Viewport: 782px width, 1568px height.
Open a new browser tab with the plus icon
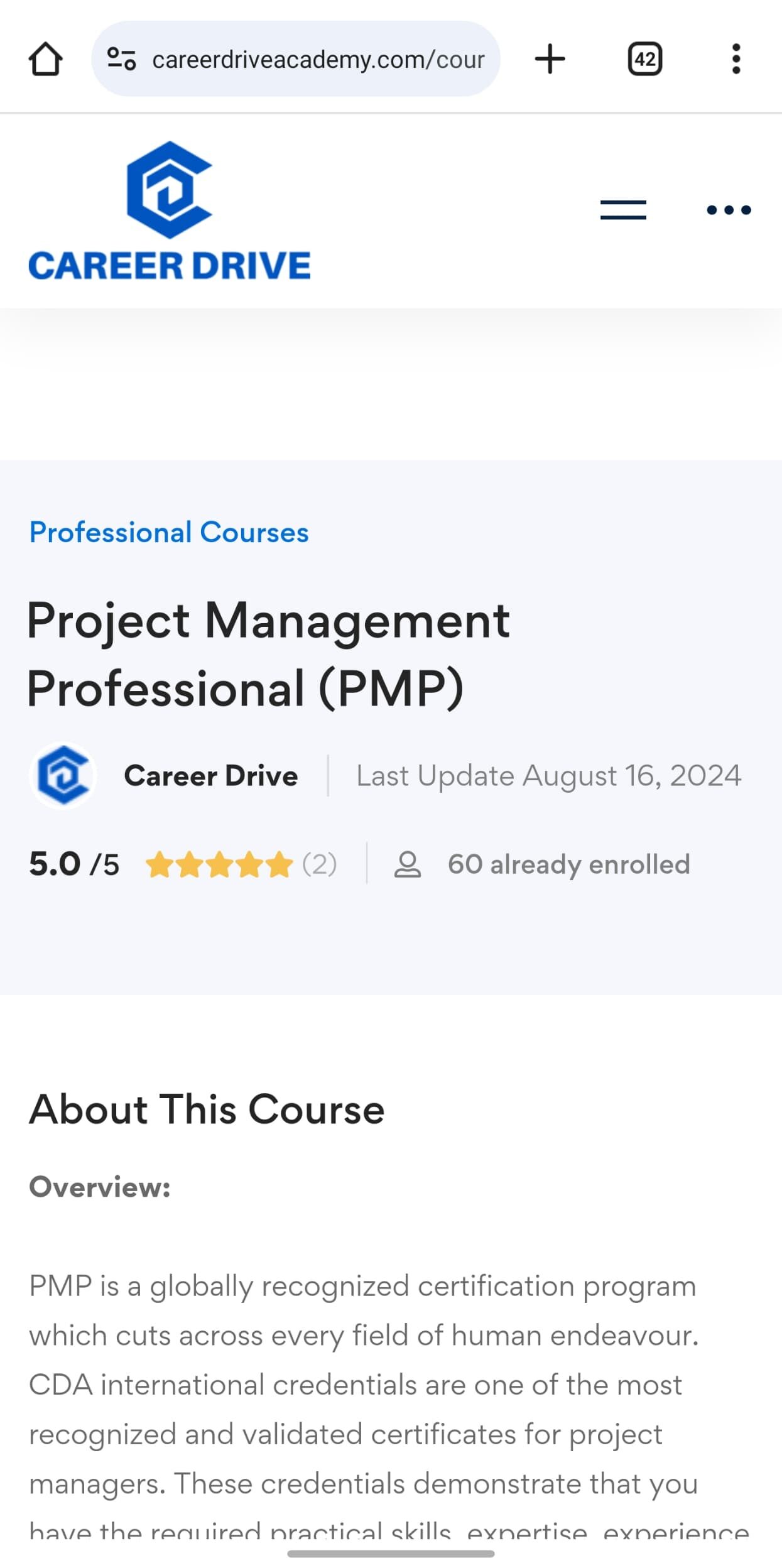point(550,59)
